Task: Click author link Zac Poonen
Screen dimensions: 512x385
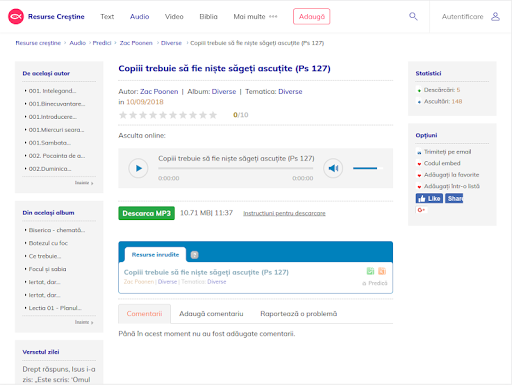Action: (x=159, y=92)
